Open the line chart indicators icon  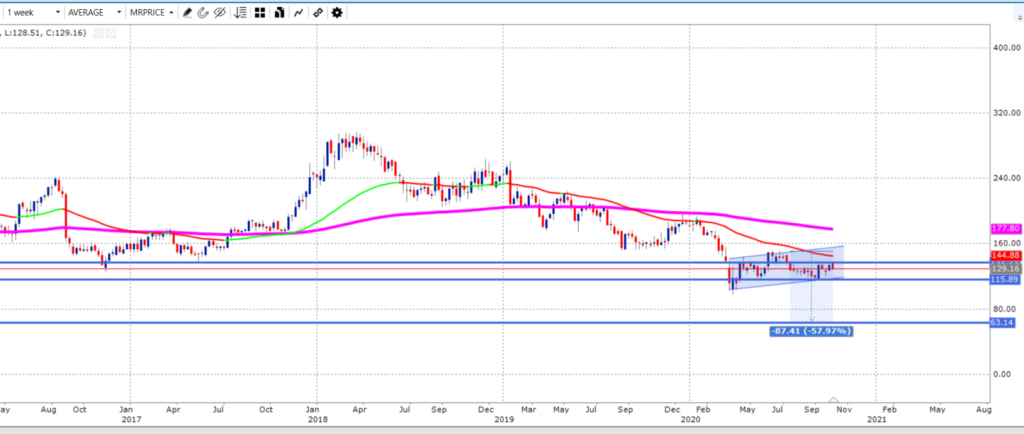(x=298, y=13)
